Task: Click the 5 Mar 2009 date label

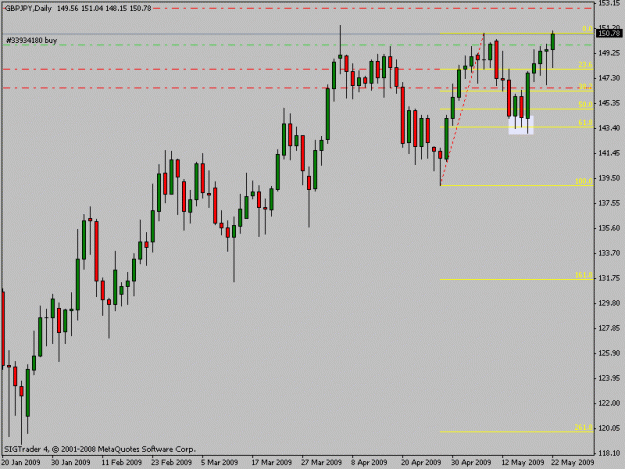Action: [x=220, y=463]
